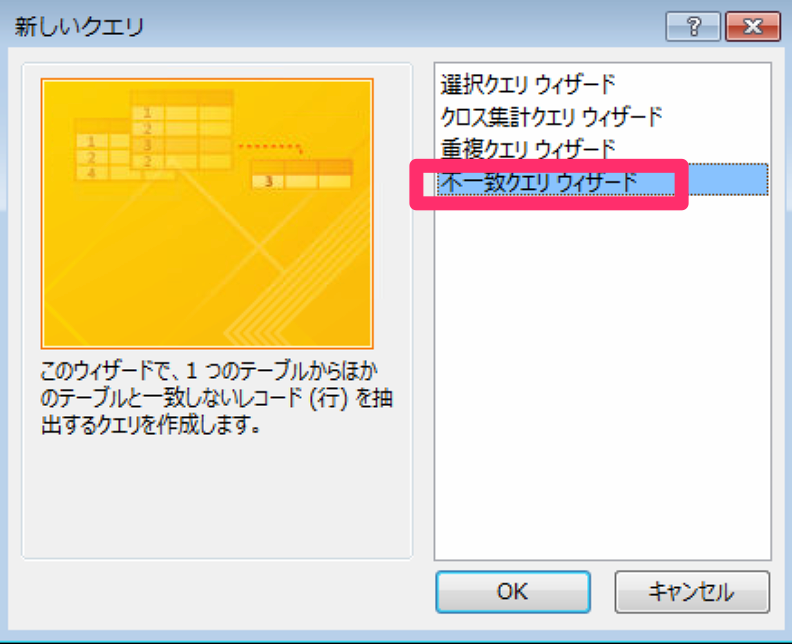The height and width of the screenshot is (644, 792).
Task: Click the 新しいクエリ title bar
Action: 333,26
